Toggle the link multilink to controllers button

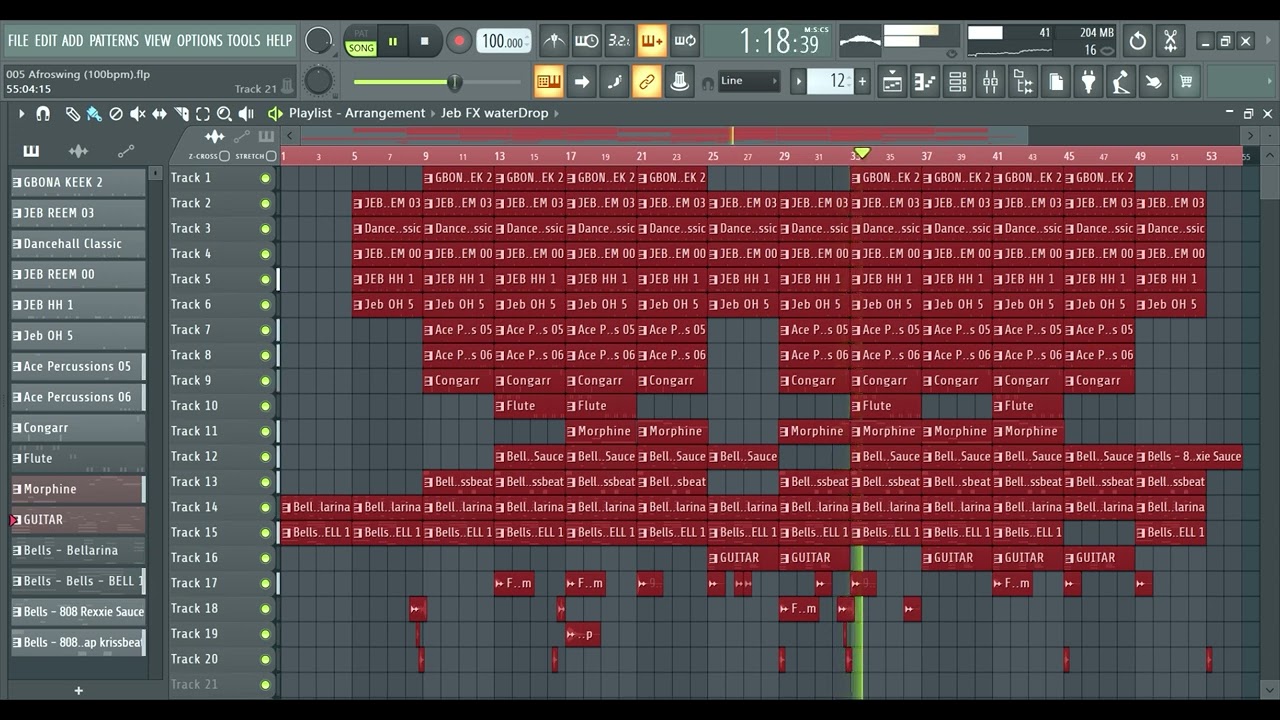(647, 81)
